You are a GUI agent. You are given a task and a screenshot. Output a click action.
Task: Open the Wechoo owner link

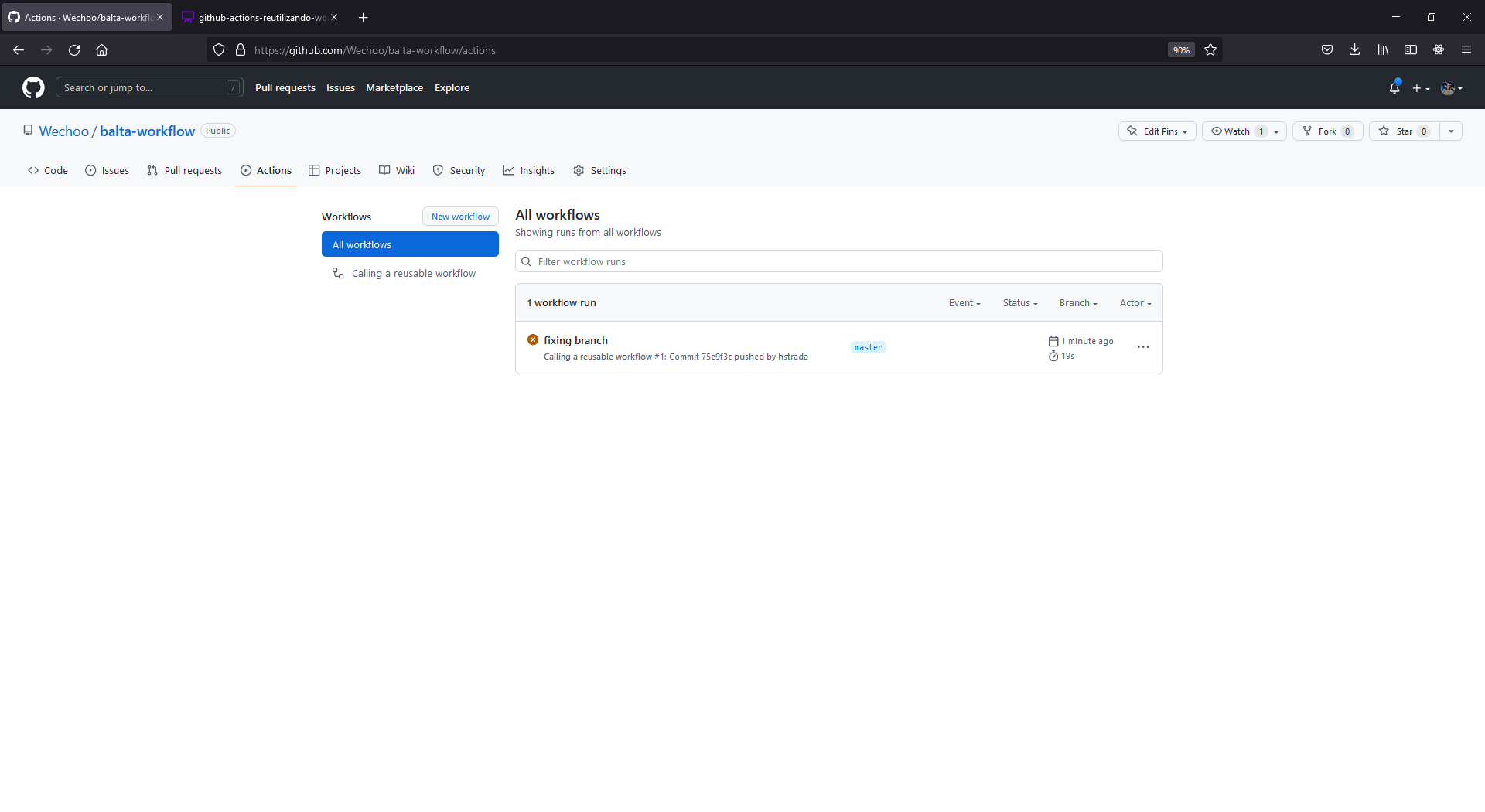[64, 131]
